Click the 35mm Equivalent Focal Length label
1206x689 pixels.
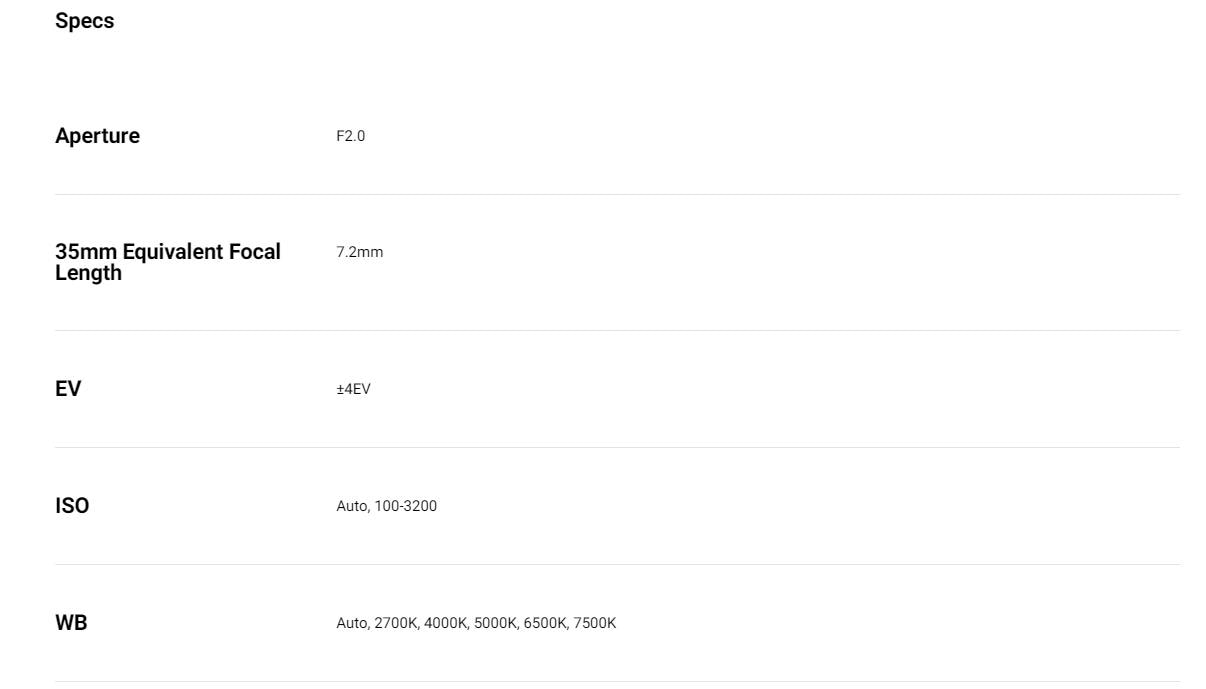point(168,262)
